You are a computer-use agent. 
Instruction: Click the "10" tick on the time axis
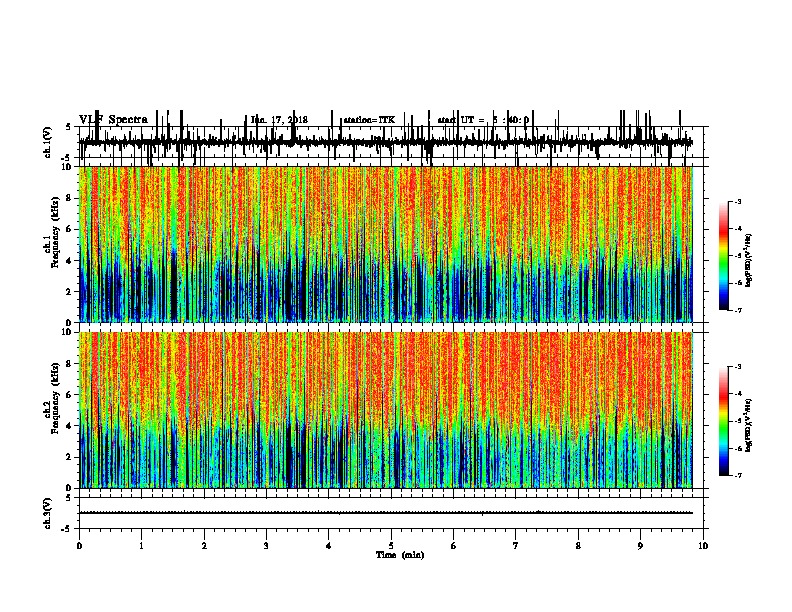point(703,546)
